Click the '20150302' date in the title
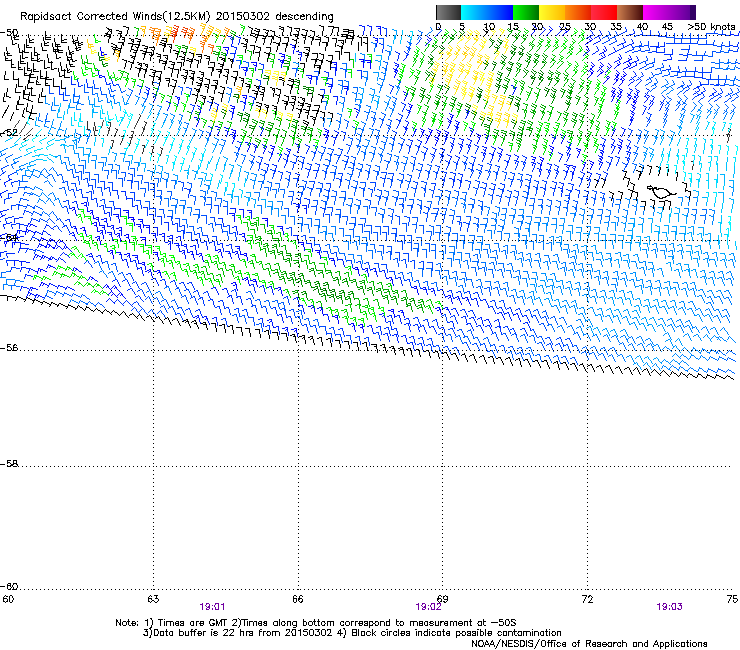 [243, 16]
